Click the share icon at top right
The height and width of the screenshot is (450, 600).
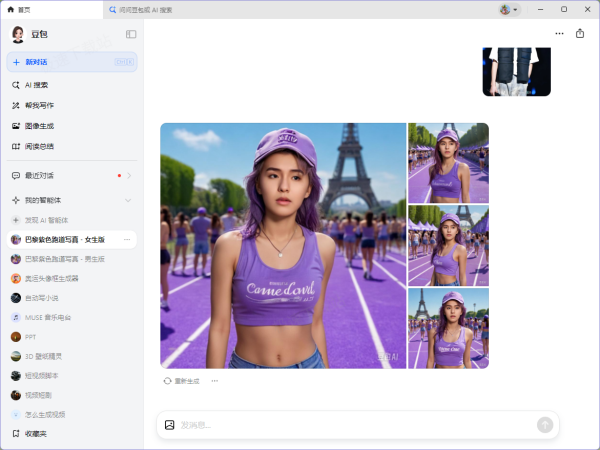[580, 33]
